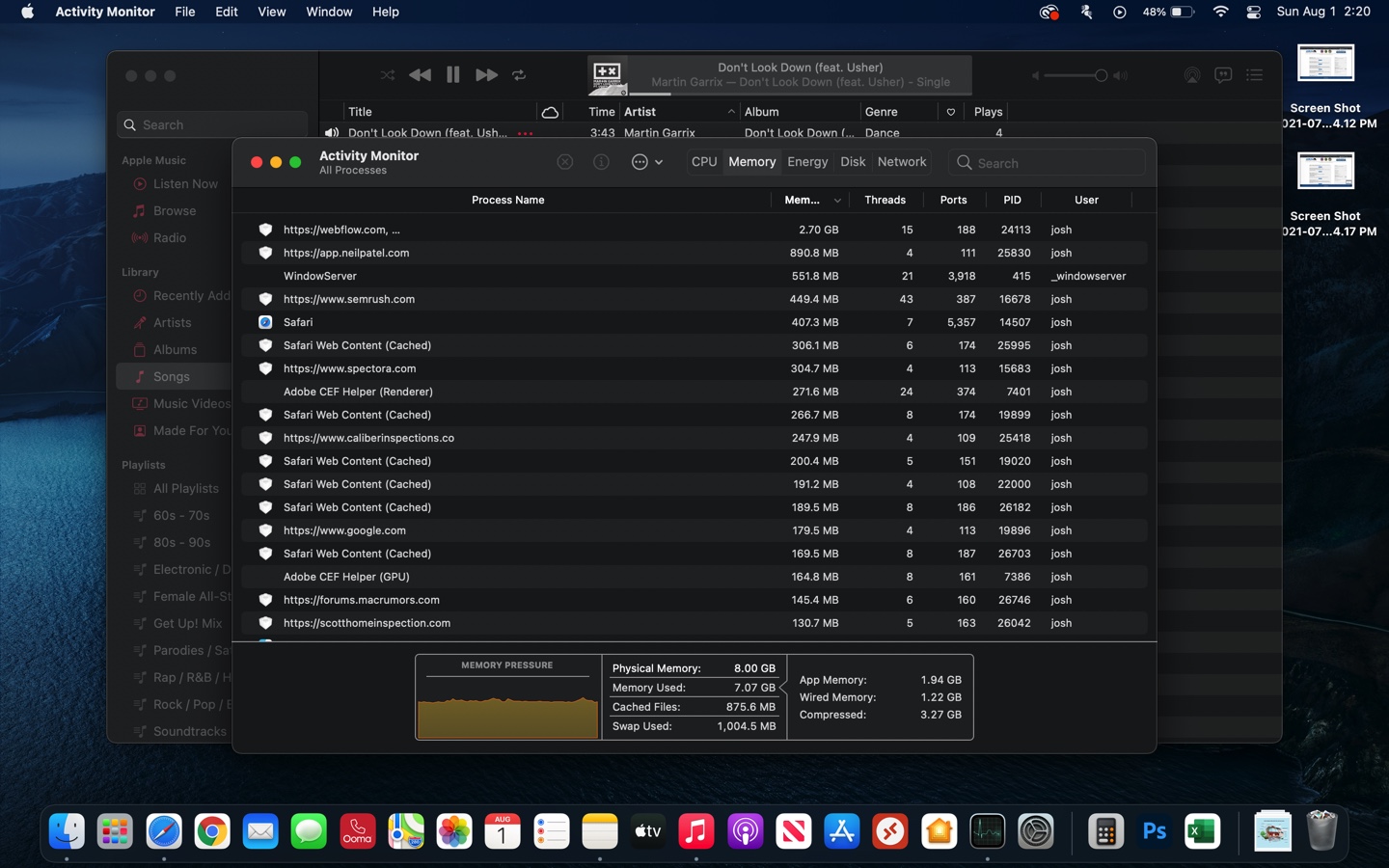Open Trash from the Dock
Viewport: 1389px width, 868px height.
(1321, 831)
